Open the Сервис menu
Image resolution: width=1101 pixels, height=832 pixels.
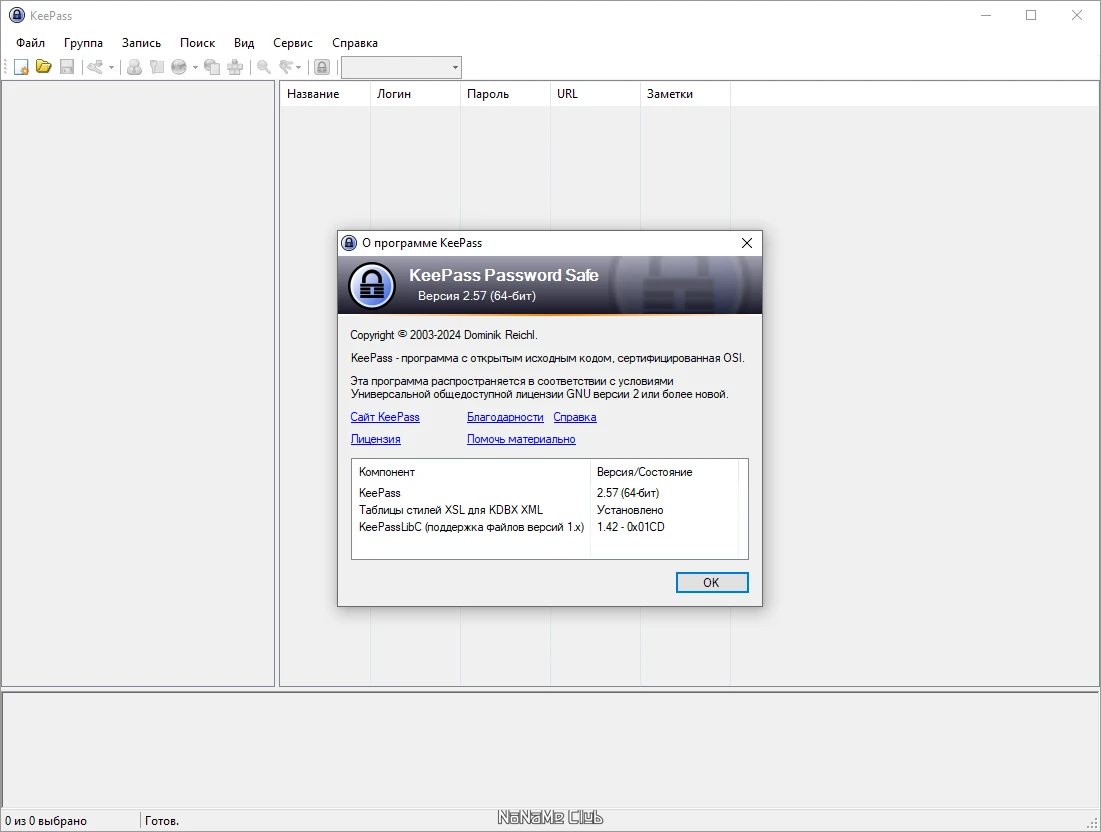click(x=292, y=43)
